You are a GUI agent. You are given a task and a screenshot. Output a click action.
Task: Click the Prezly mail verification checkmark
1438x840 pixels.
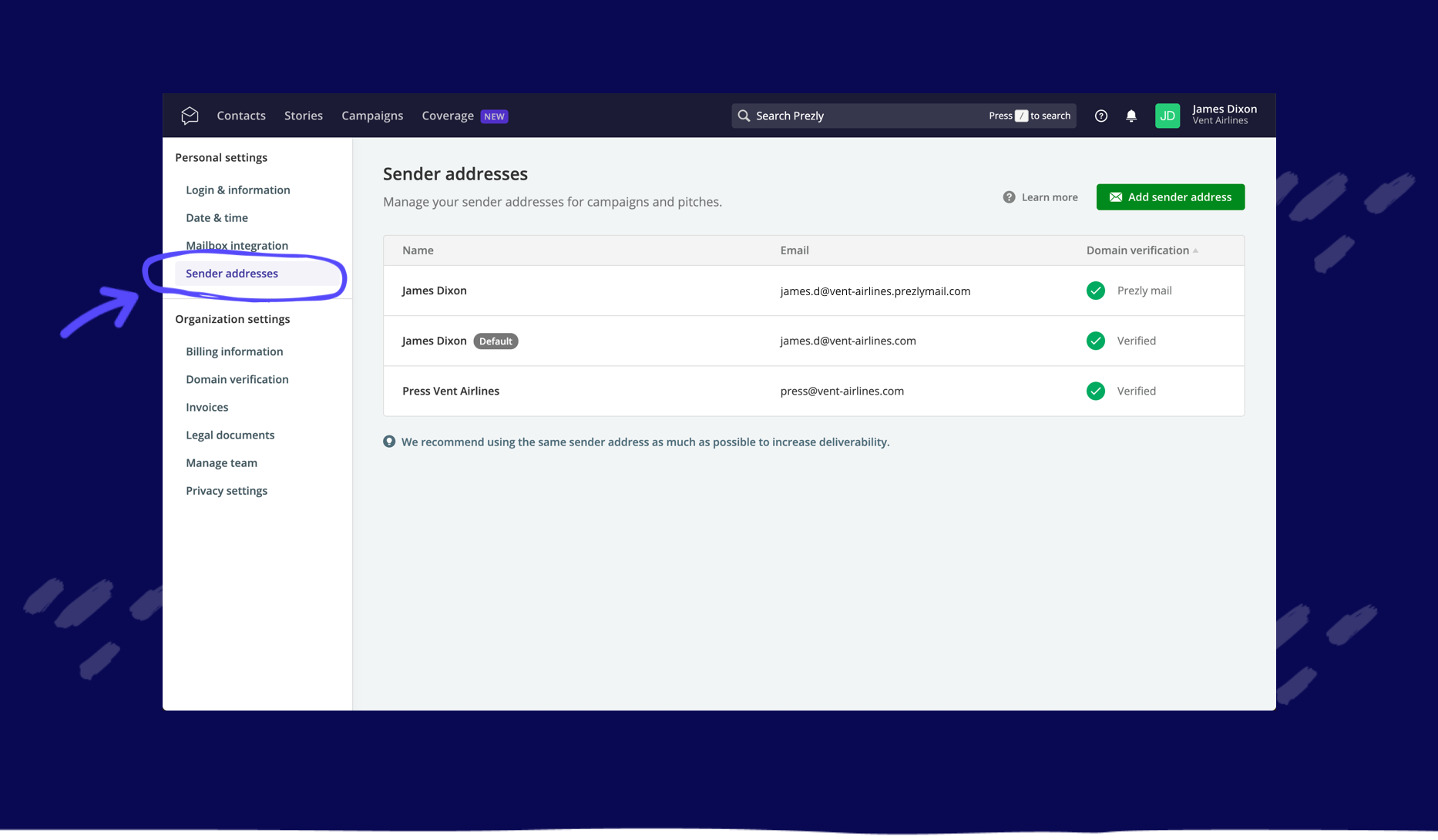tap(1095, 291)
